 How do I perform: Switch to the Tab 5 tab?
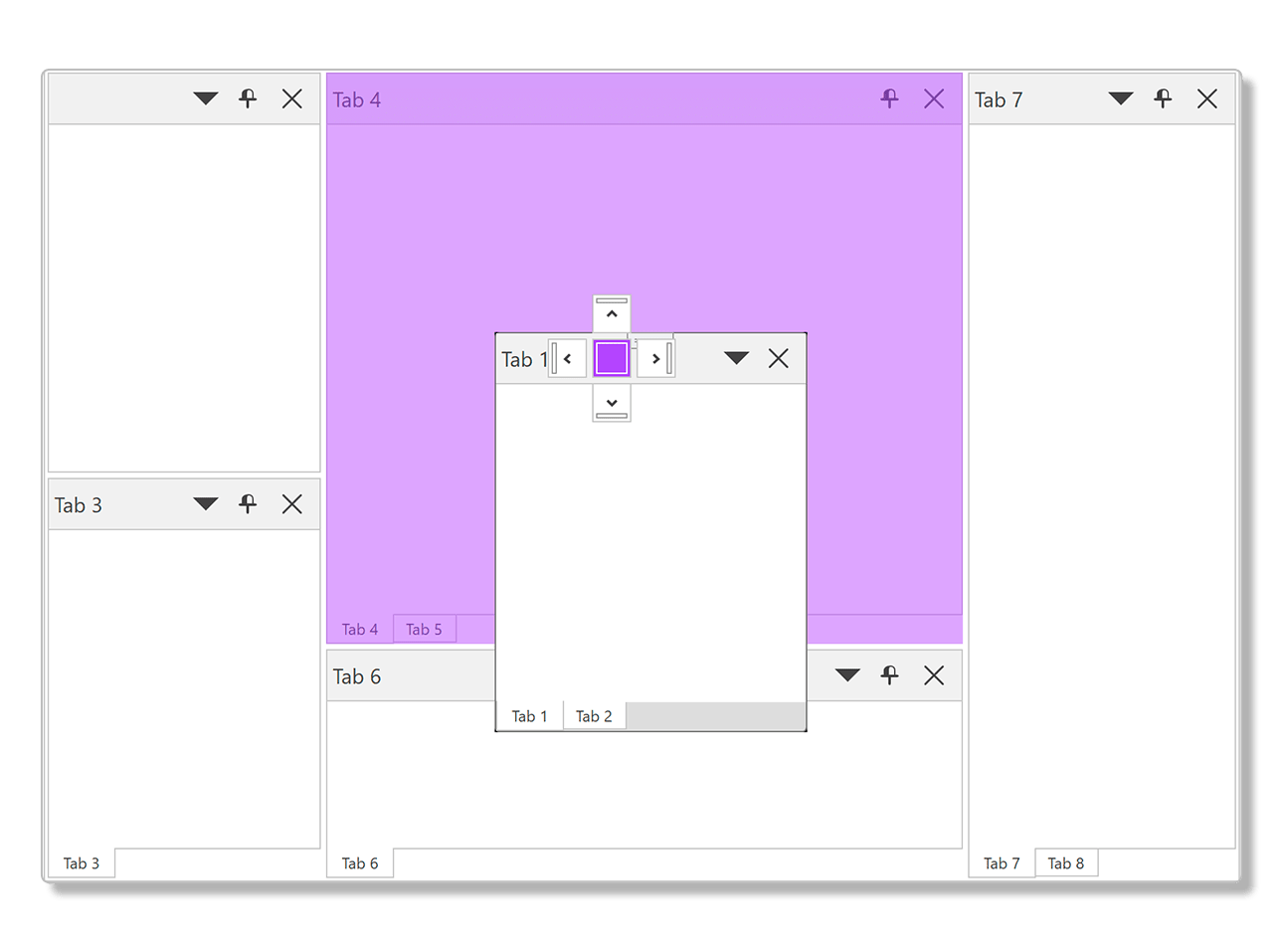click(425, 629)
